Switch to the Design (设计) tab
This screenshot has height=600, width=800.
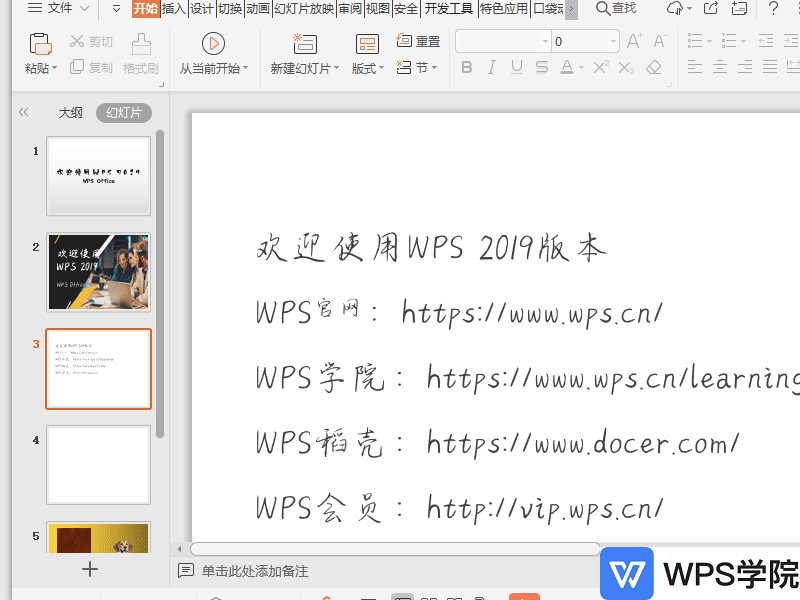(202, 9)
